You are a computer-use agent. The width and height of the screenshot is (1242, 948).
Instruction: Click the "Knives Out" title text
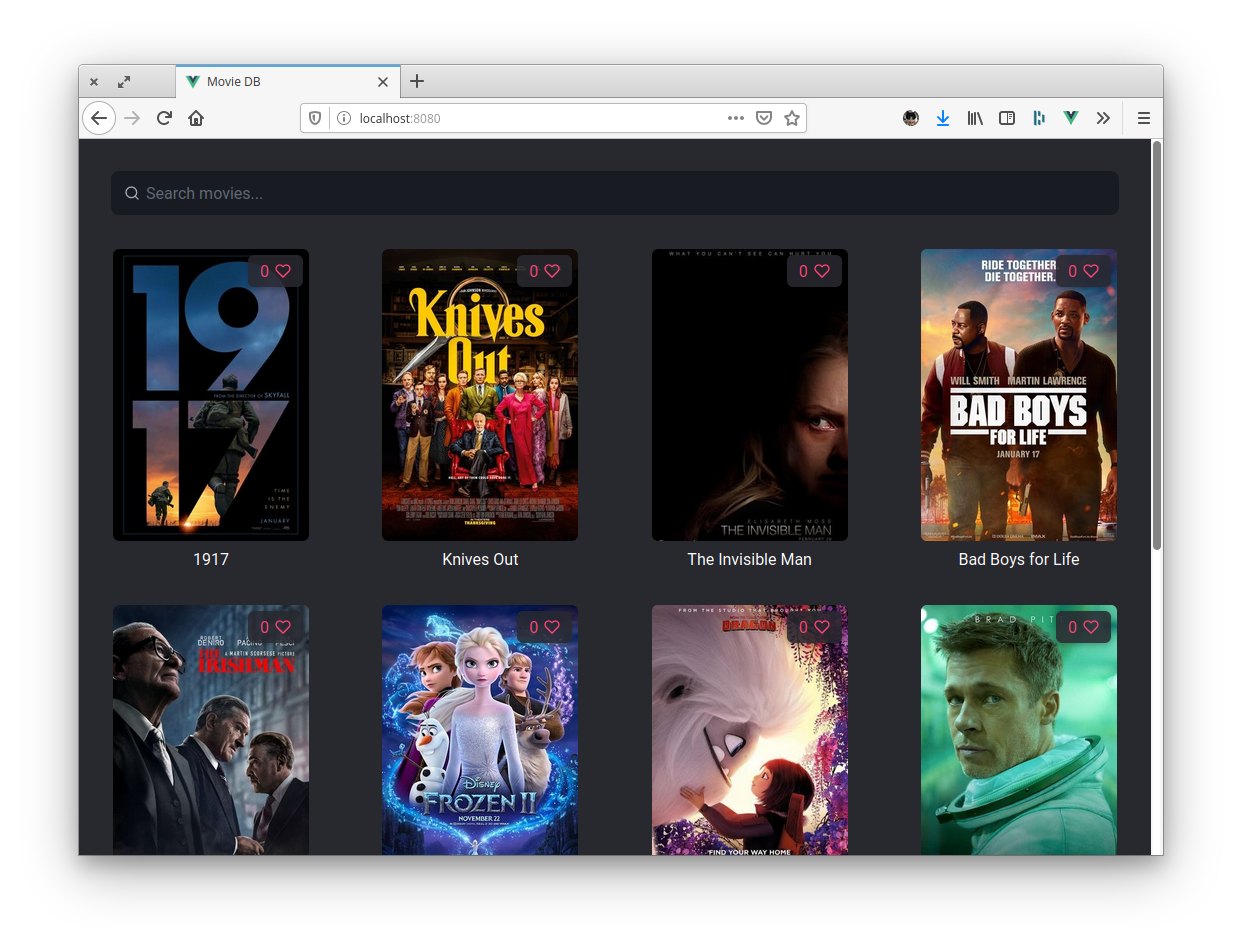pos(480,559)
